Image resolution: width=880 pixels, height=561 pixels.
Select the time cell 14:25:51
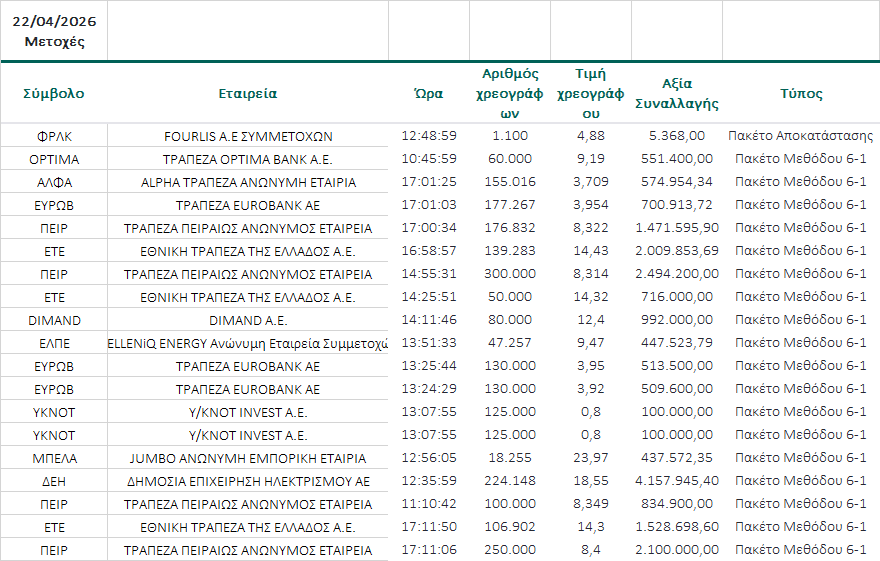[x=429, y=297]
